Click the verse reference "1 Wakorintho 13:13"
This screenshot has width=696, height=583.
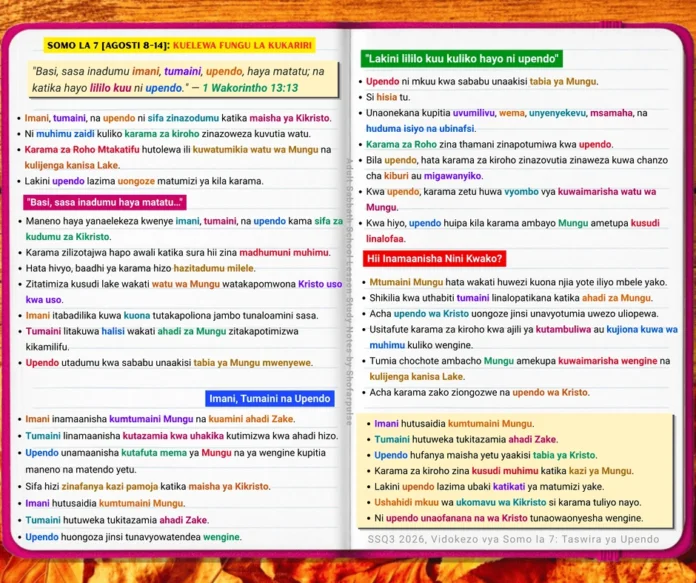pos(250,88)
